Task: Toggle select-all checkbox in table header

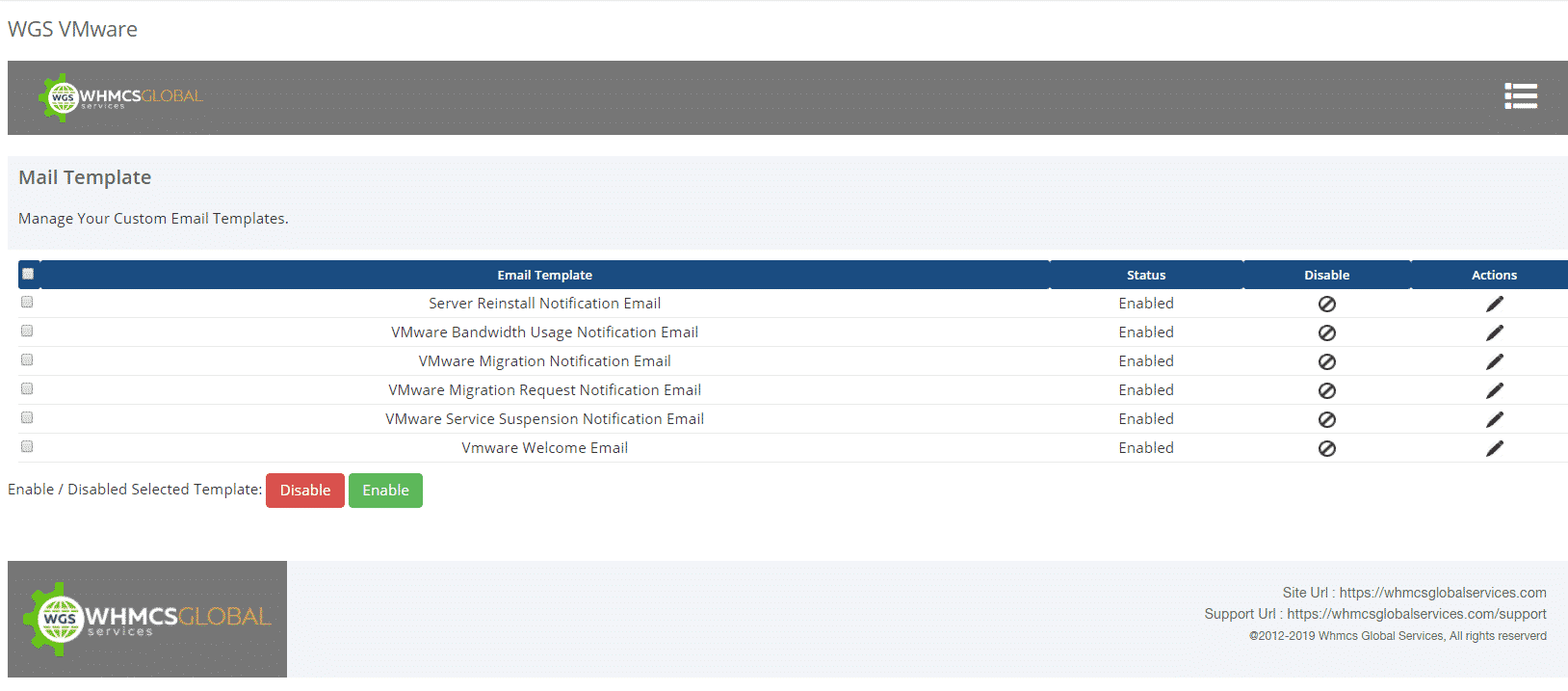Action: pyautogui.click(x=28, y=274)
